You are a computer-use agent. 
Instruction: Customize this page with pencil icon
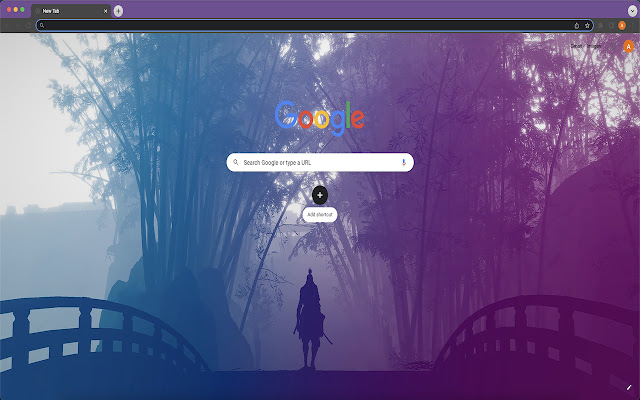tap(629, 387)
